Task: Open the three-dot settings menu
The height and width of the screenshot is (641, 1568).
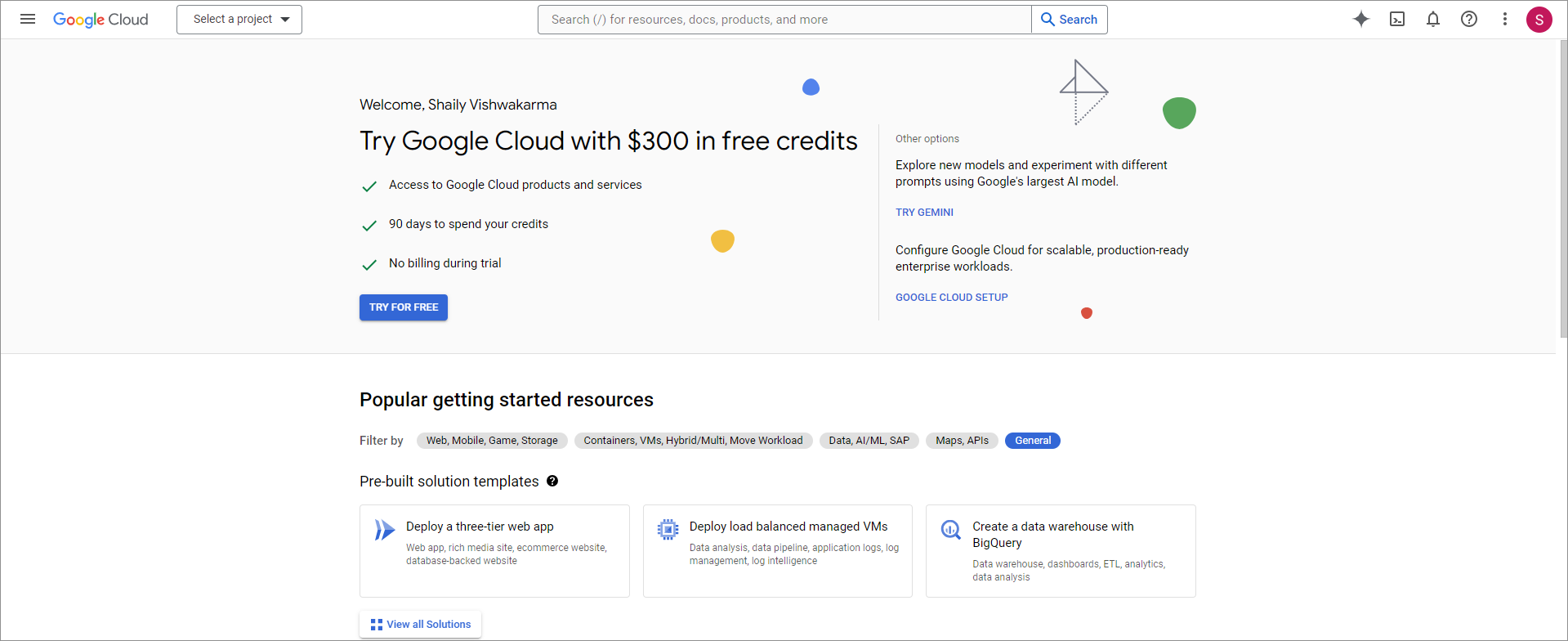Action: [1505, 19]
